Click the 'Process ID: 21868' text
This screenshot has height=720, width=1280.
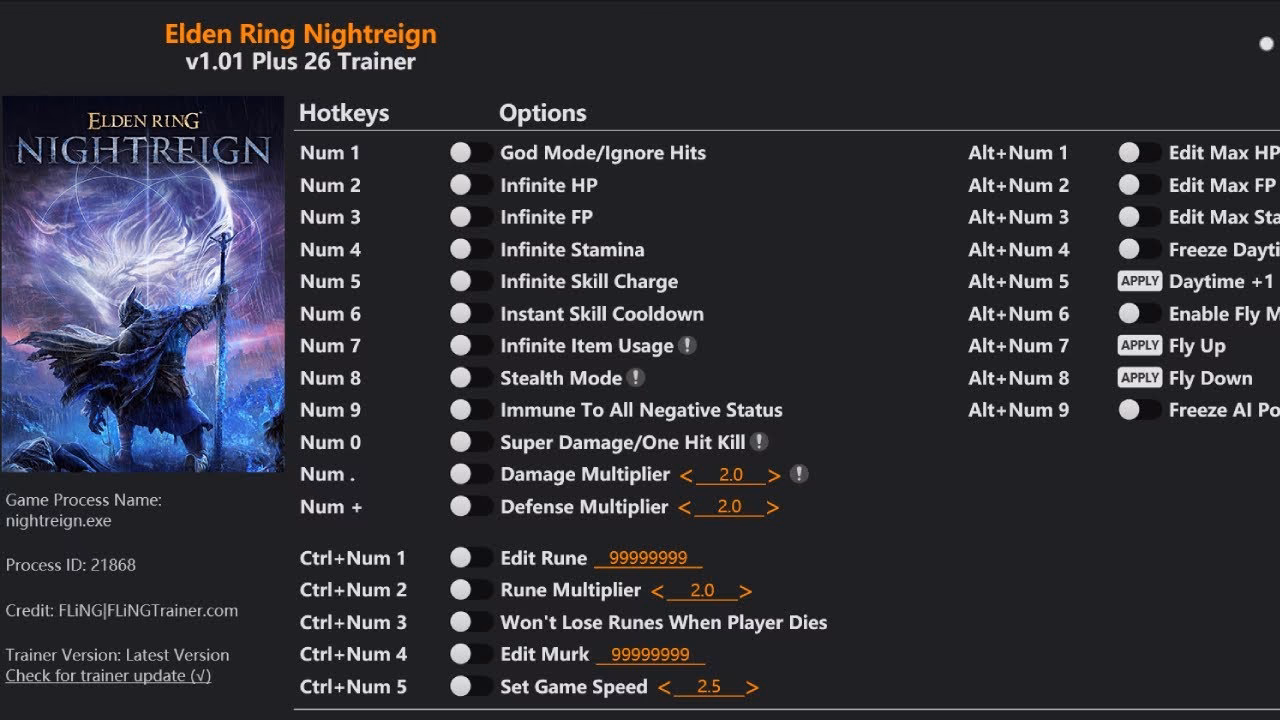click(71, 565)
